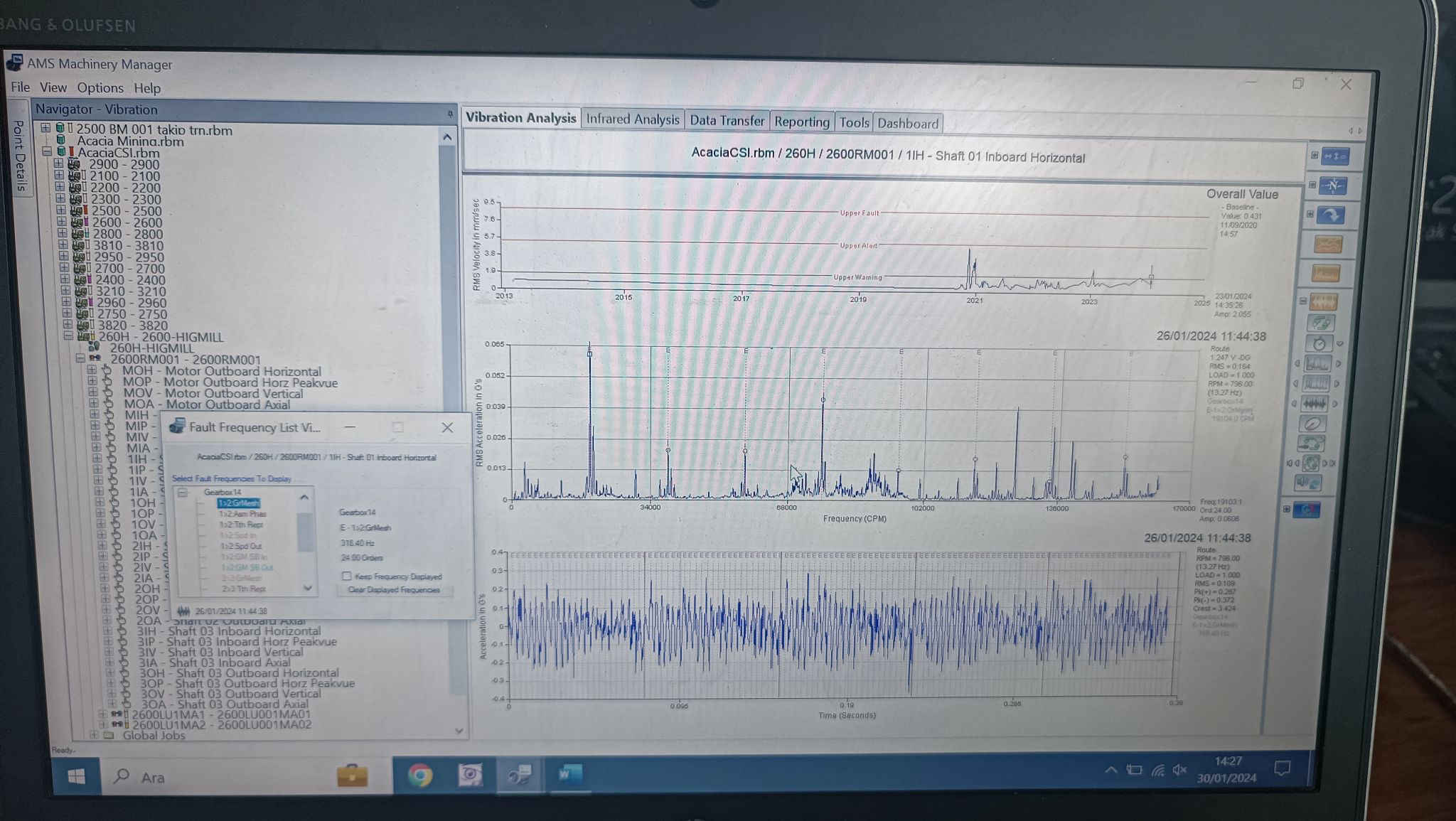The width and height of the screenshot is (1456, 821).
Task: Click the machine icon beside 260H-HIGMILL
Action: (x=94, y=348)
